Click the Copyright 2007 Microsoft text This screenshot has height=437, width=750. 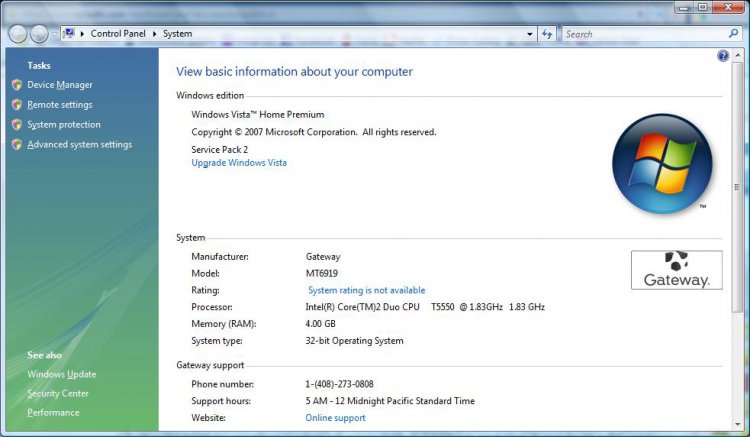tap(314, 132)
